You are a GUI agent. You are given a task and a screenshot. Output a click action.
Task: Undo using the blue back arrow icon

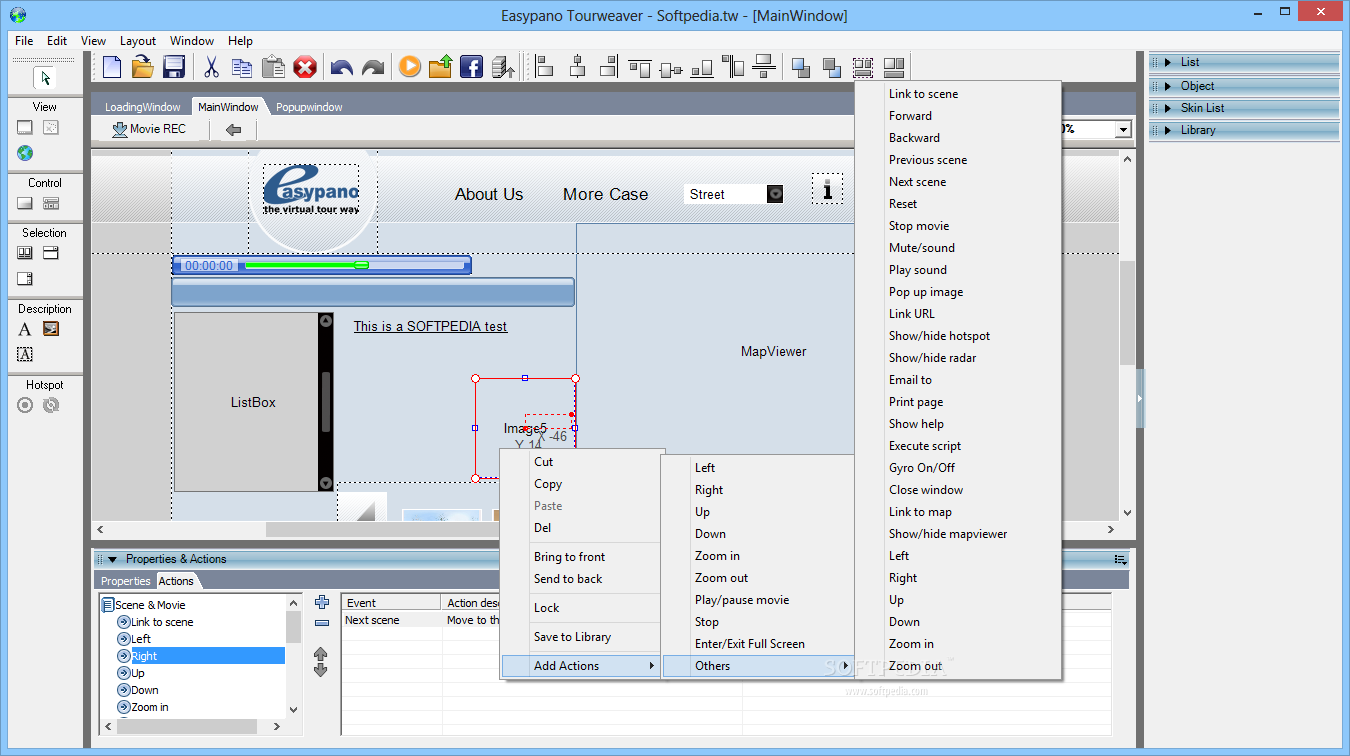342,68
